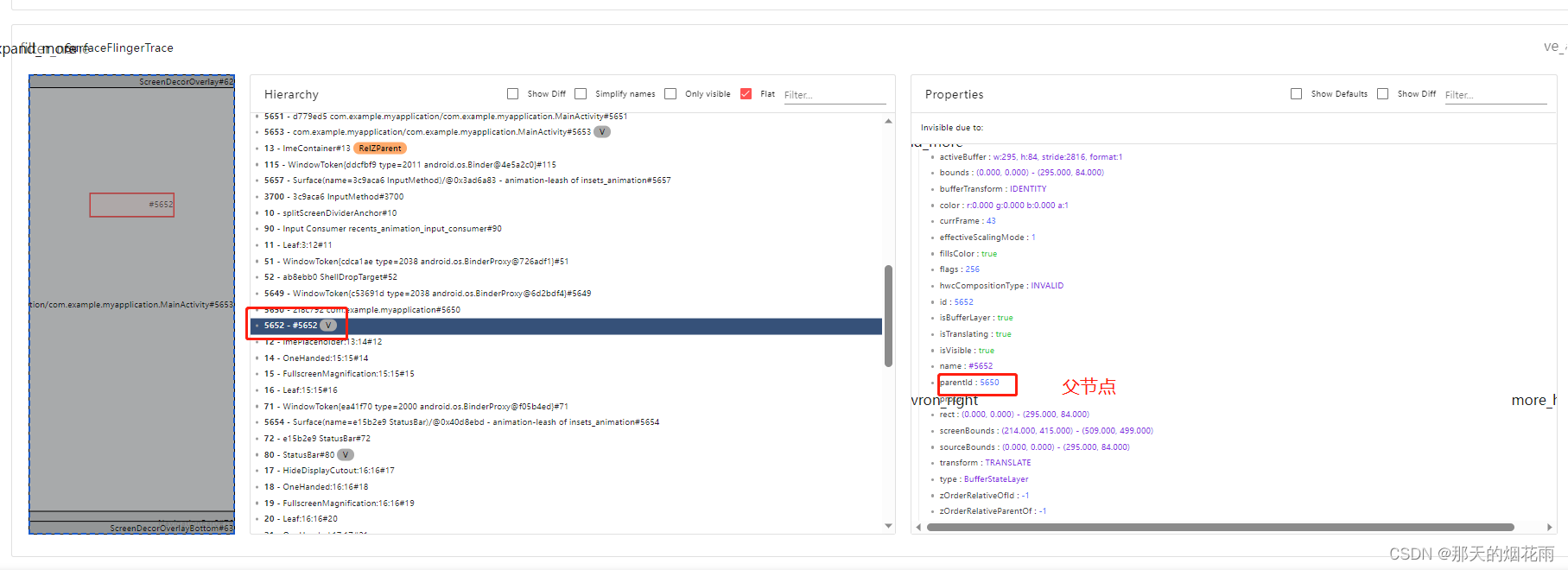Click the Properties Filter input field
Viewport: 1568px width, 570px height.
(1495, 95)
